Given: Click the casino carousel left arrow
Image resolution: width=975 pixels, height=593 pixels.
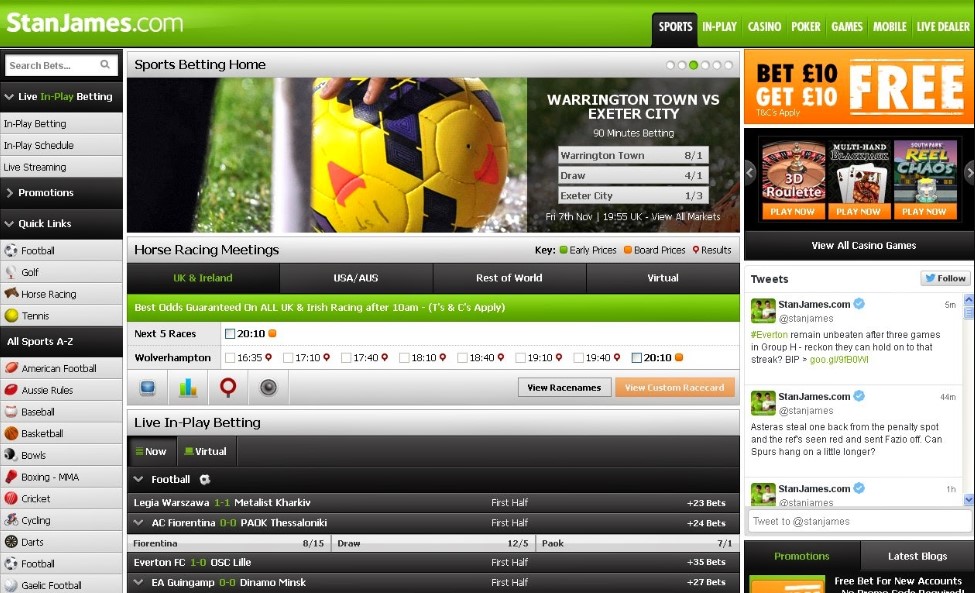Looking at the screenshot, I should tap(750, 173).
